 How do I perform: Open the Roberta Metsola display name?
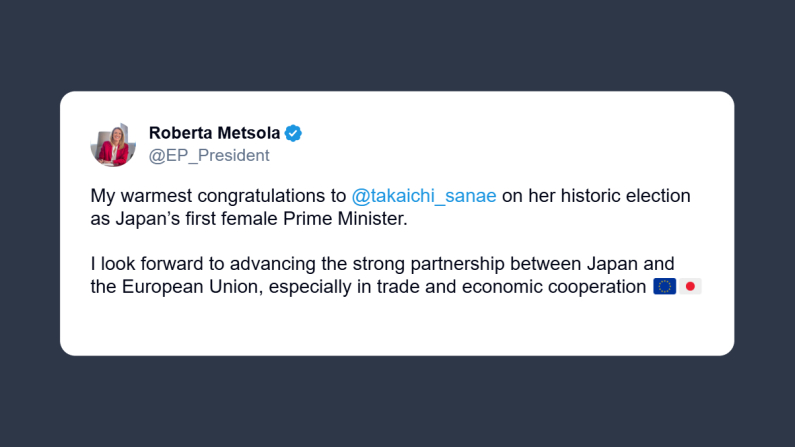[x=214, y=133]
